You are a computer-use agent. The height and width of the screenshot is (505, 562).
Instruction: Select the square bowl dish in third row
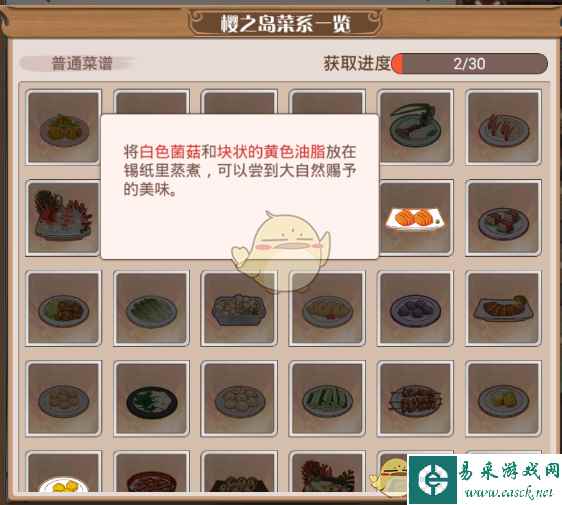click(x=239, y=309)
